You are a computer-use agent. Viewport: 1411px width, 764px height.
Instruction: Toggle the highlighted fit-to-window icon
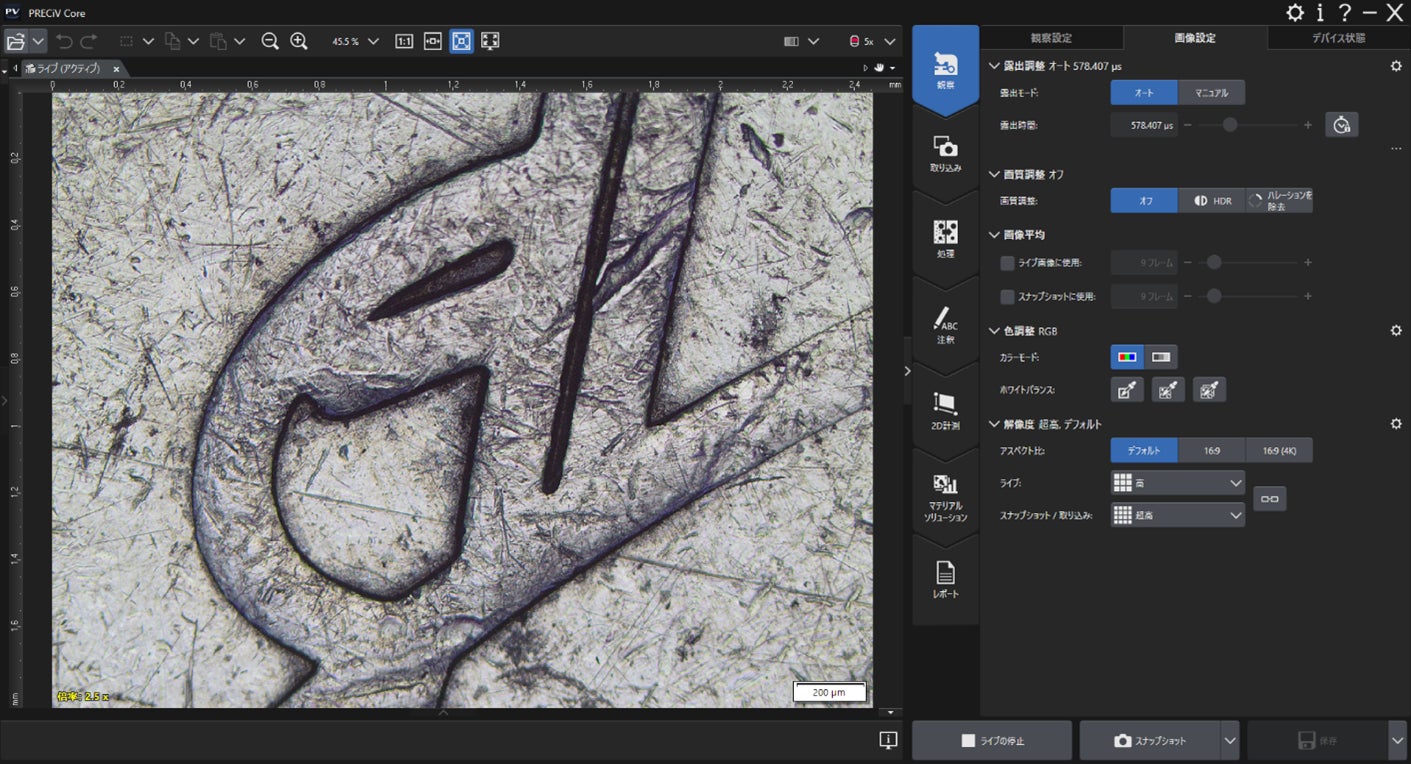[x=461, y=41]
